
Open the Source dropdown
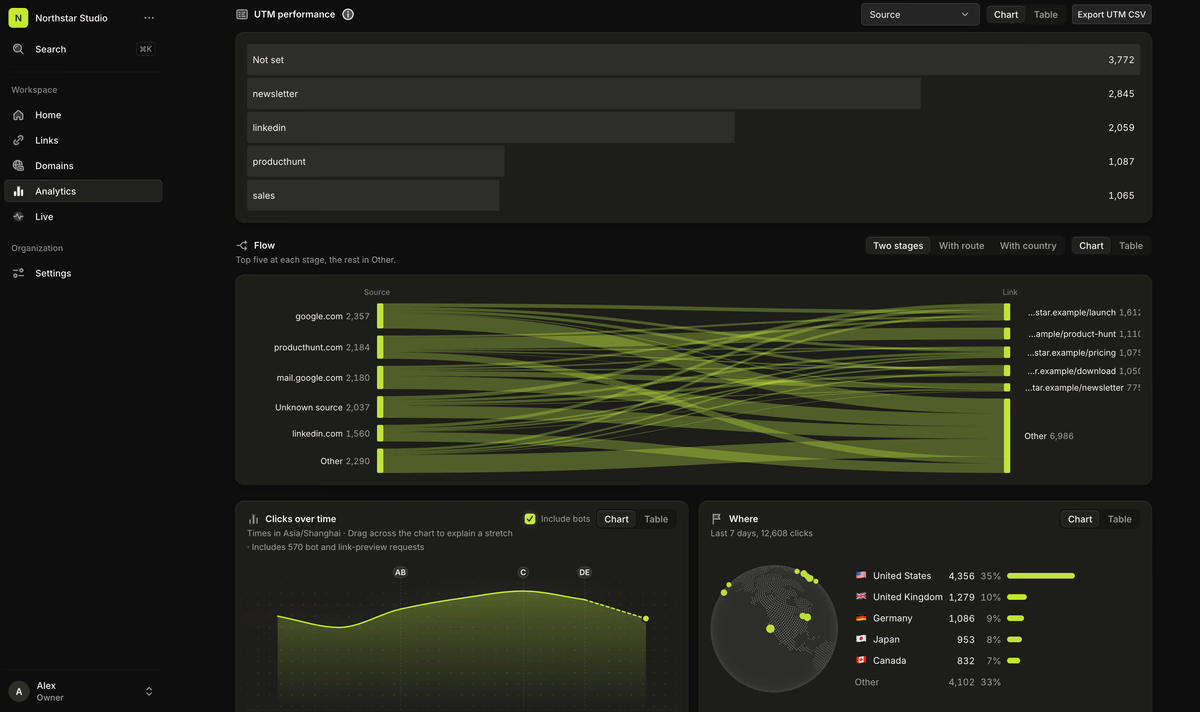click(920, 14)
